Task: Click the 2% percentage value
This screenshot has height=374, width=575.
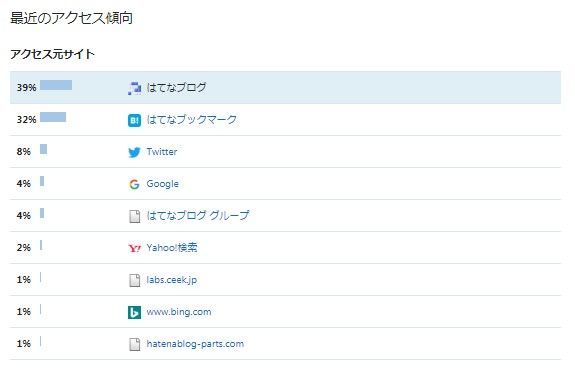Action: 23,248
